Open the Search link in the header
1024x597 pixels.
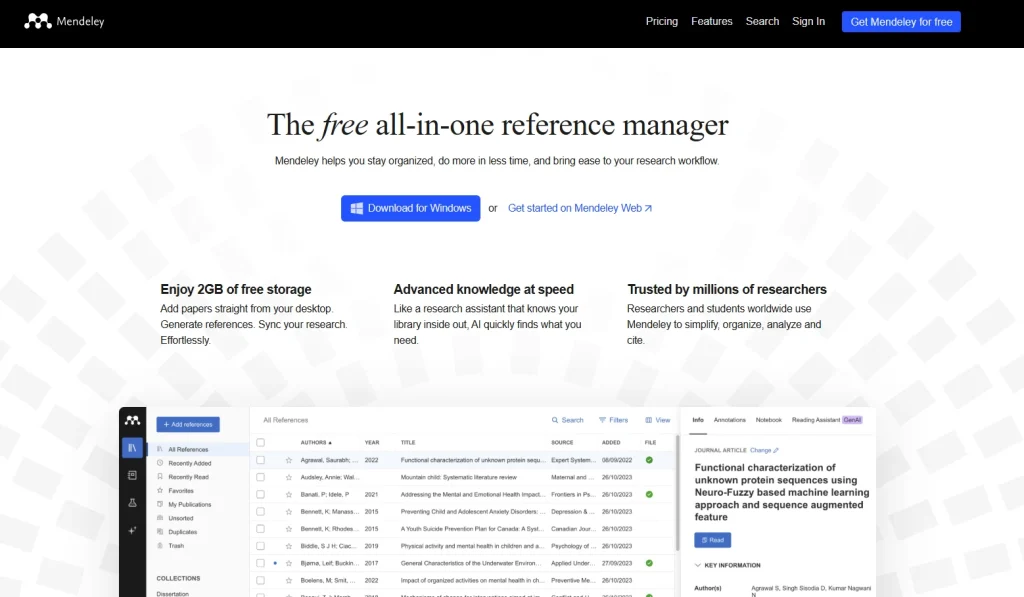pos(762,22)
